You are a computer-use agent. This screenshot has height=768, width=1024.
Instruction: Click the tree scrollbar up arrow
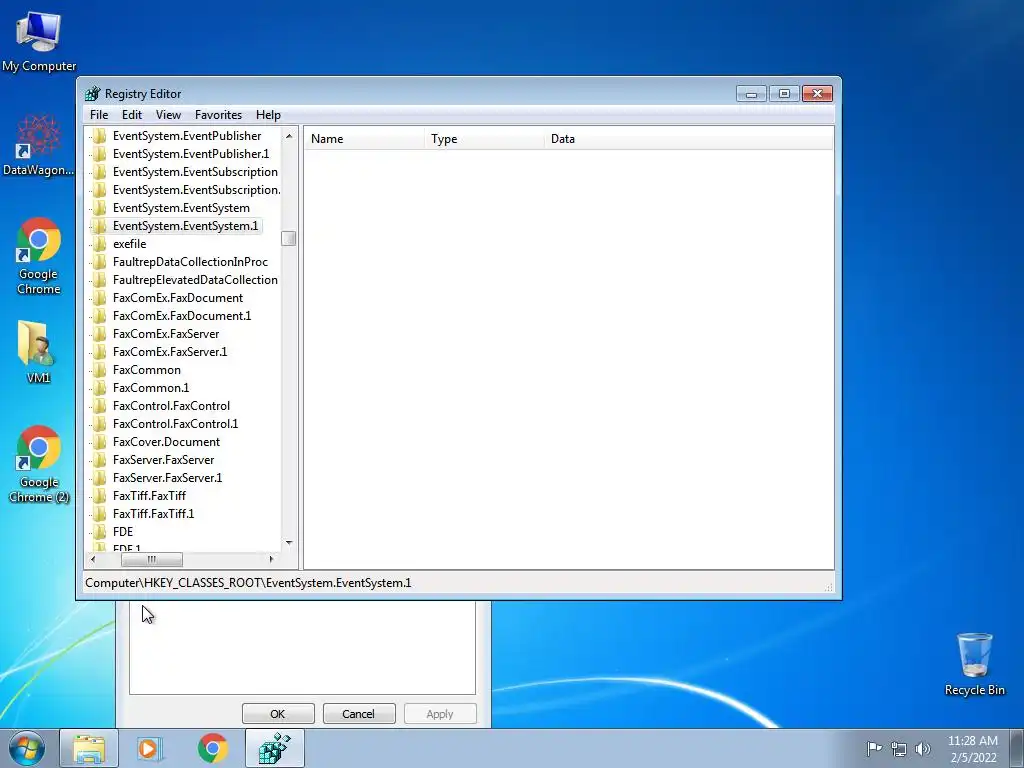[289, 136]
